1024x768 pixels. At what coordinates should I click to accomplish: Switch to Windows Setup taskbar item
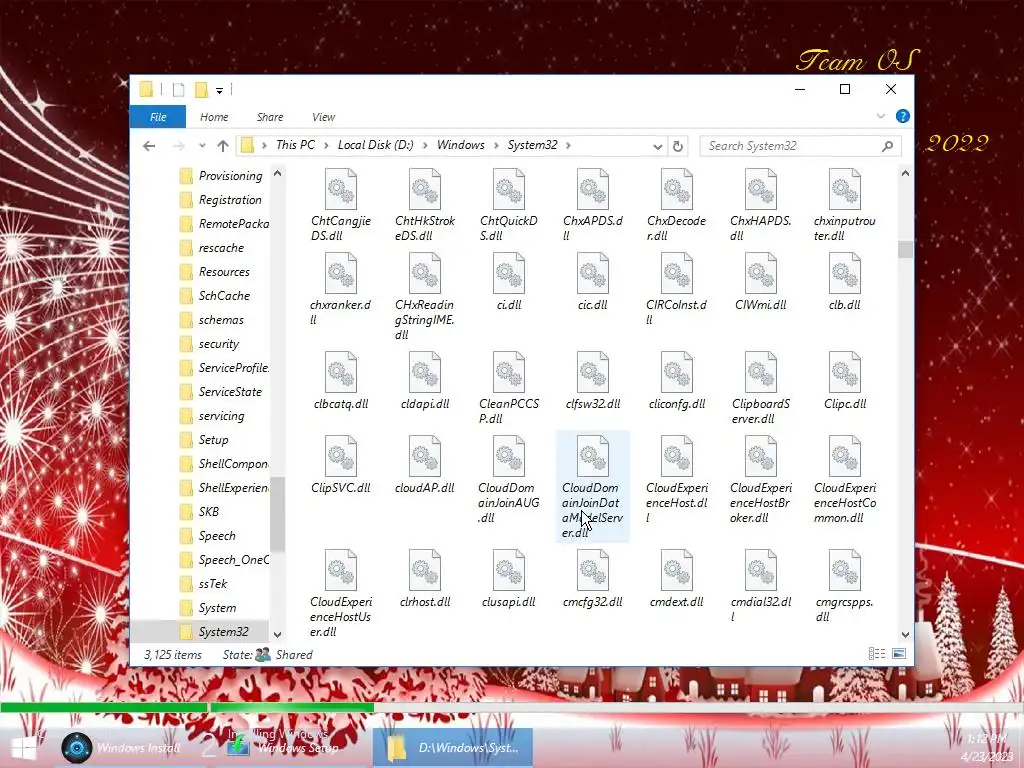(x=285, y=748)
